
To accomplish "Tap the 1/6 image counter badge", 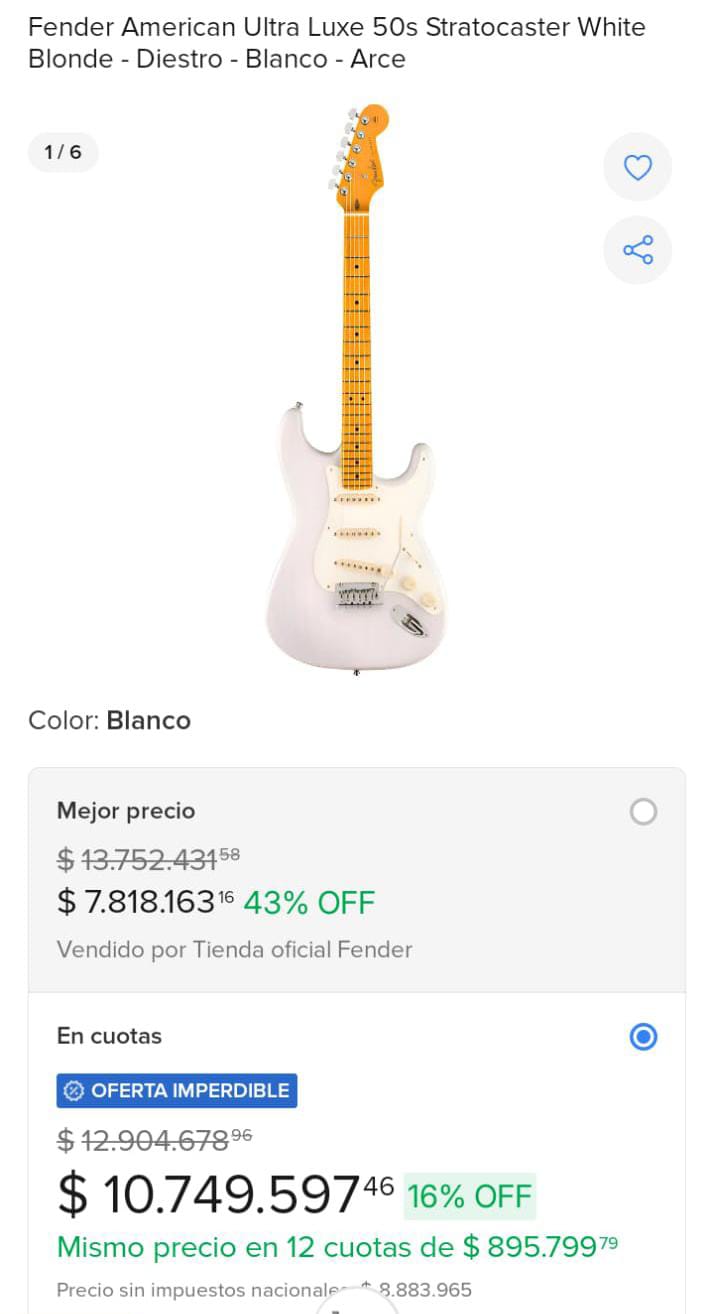I will tap(63, 152).
